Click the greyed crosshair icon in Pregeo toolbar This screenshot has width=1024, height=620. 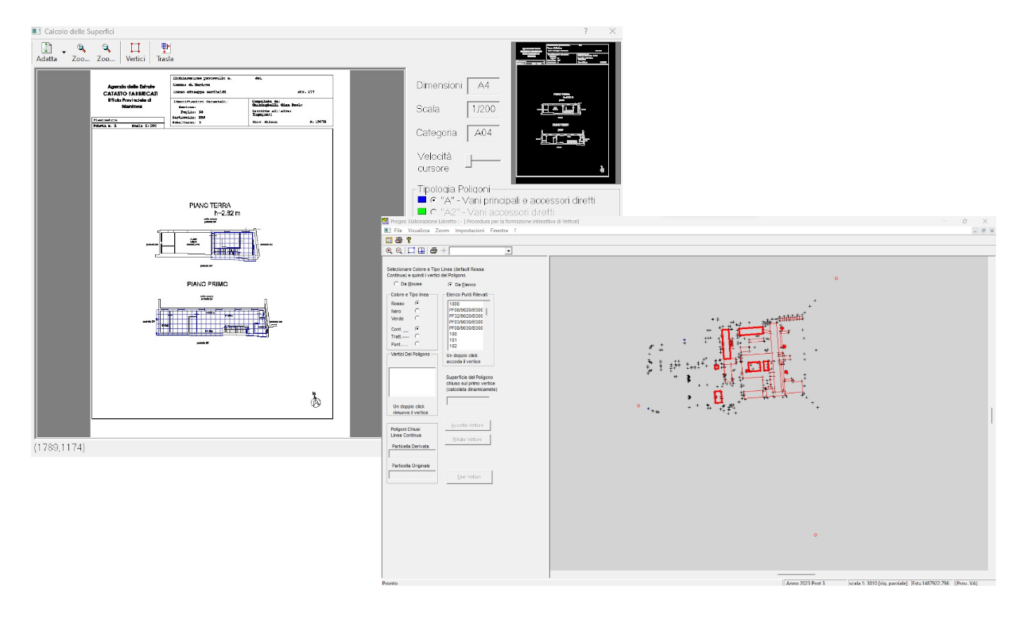tap(443, 251)
